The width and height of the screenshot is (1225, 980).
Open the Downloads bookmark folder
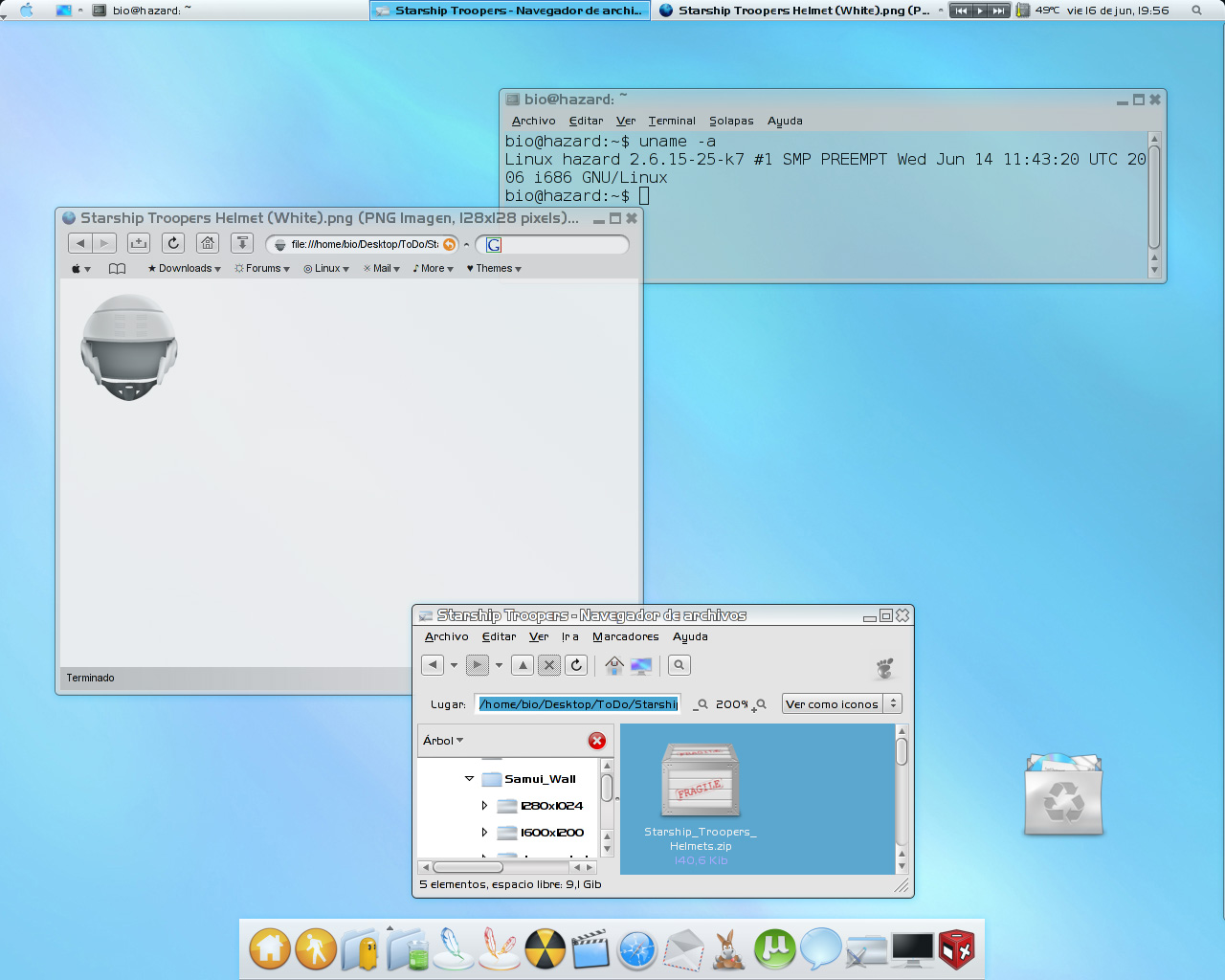184,269
